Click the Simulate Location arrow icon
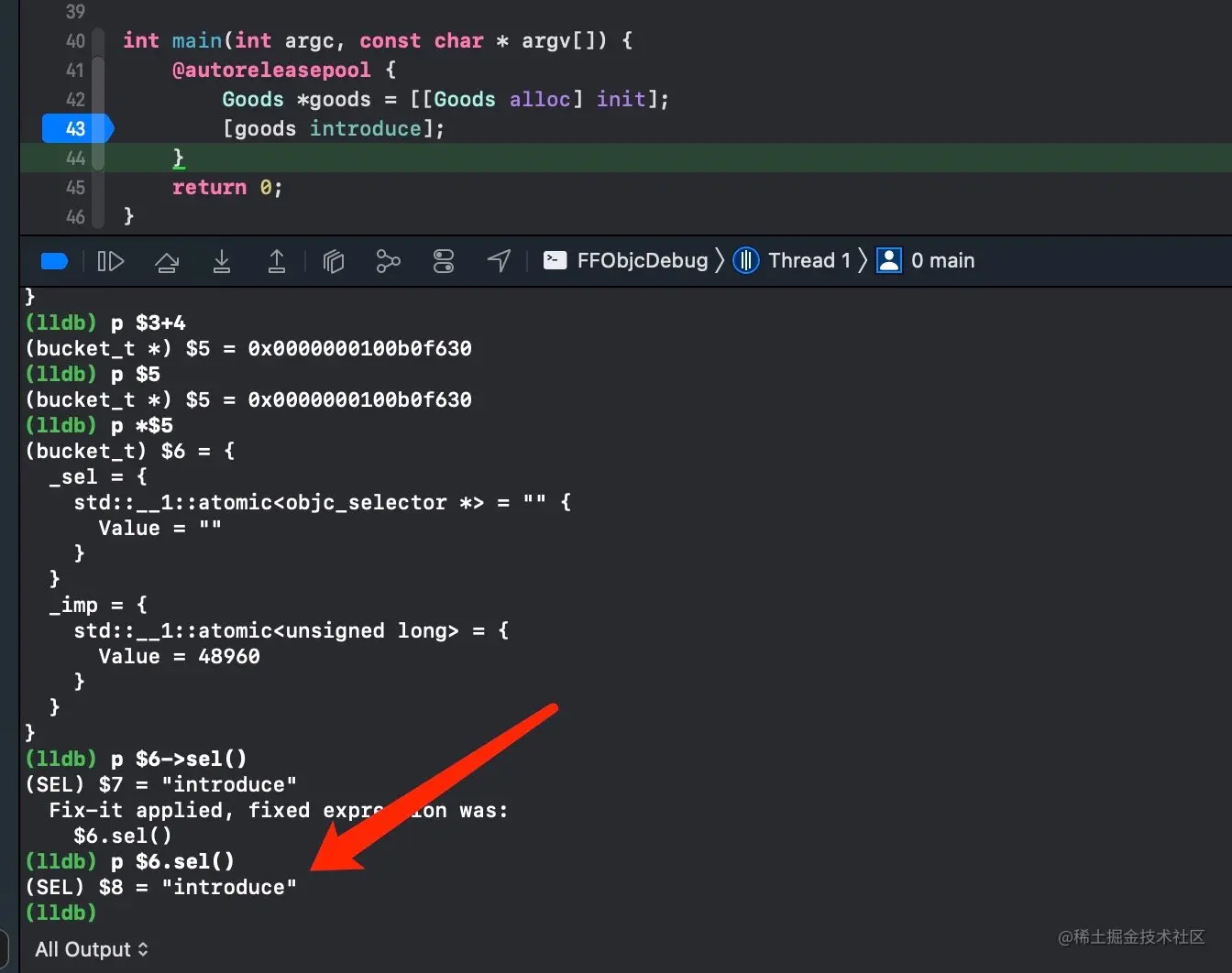The height and width of the screenshot is (973, 1232). [x=499, y=261]
